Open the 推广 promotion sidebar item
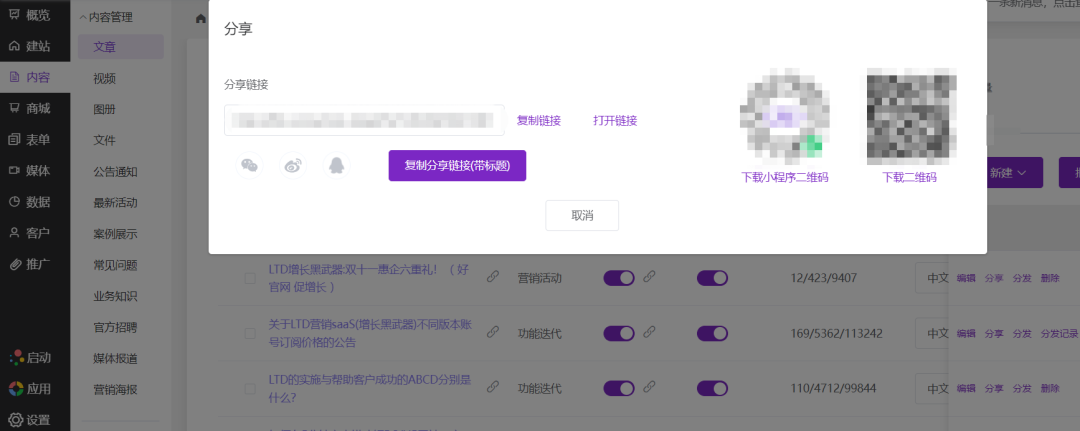 [x=29, y=264]
